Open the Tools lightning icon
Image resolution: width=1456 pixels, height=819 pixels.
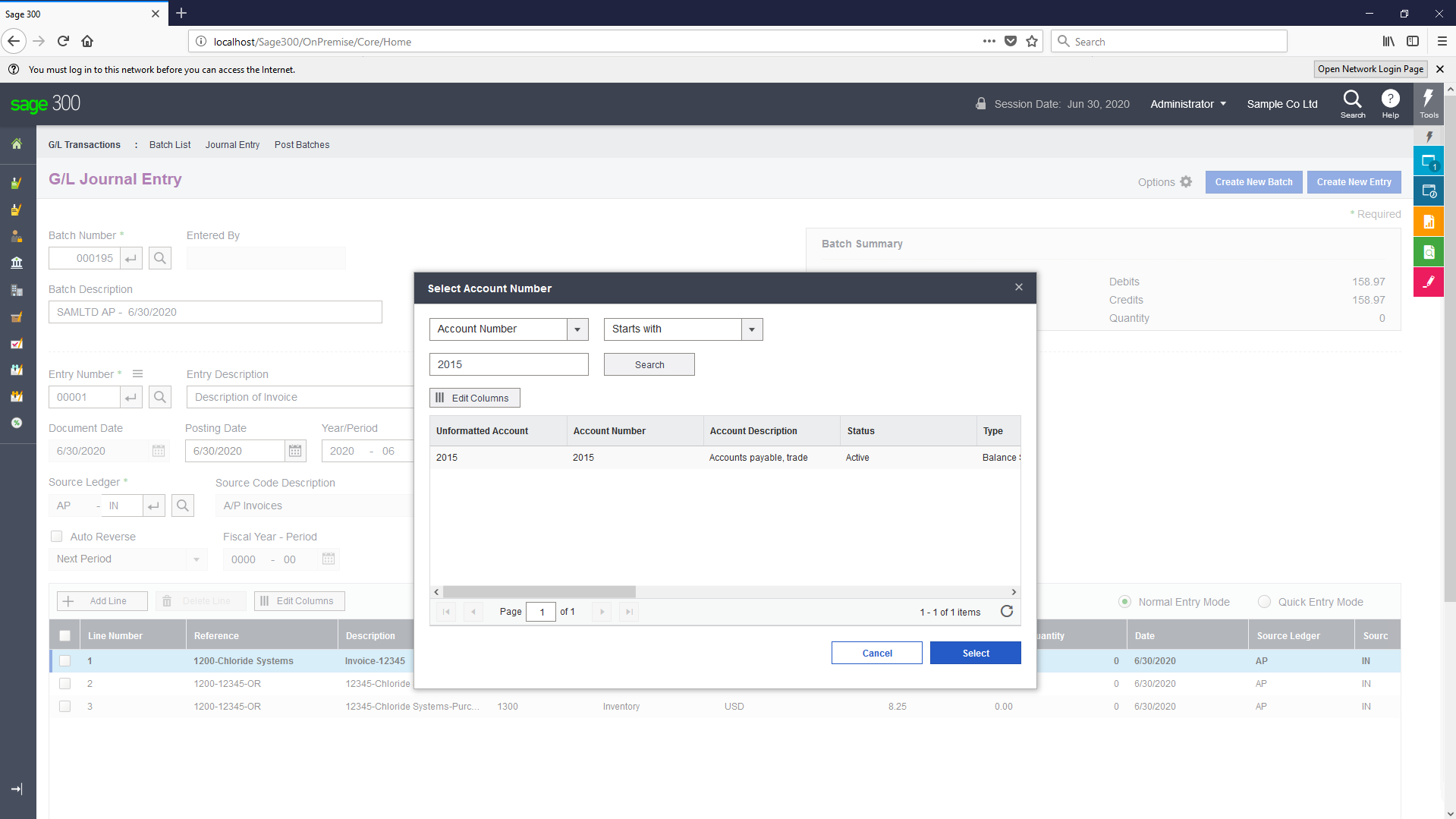tap(1429, 104)
